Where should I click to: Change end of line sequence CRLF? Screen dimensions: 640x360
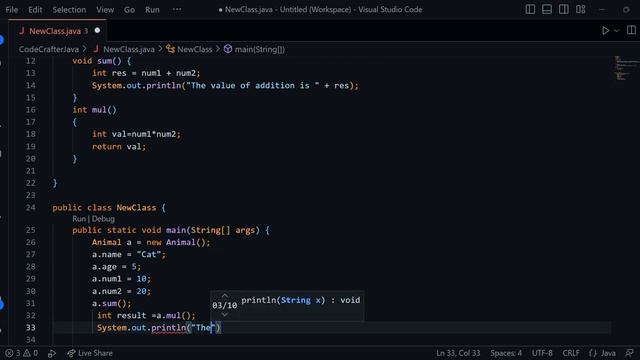[571, 353]
